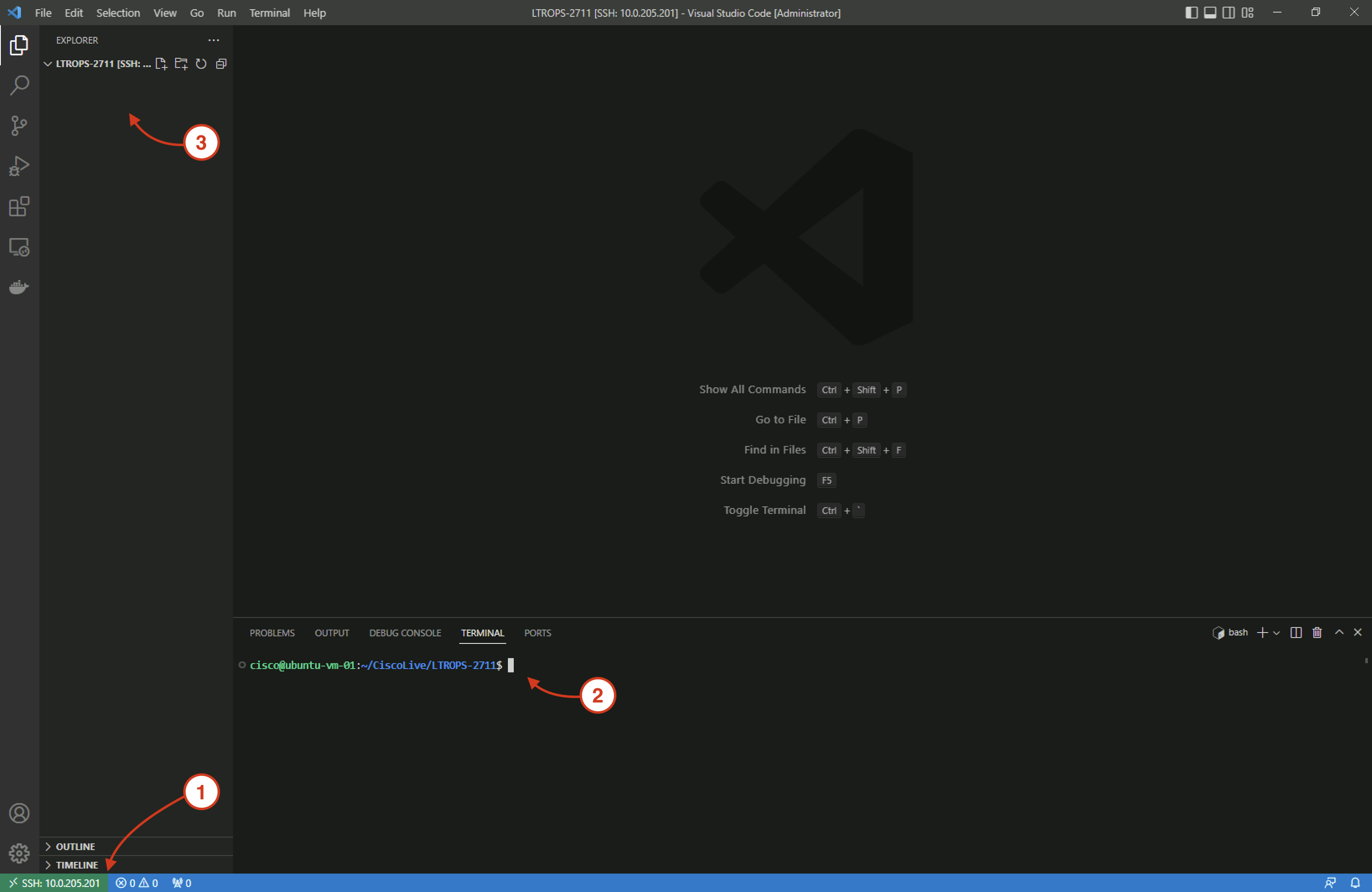Open the Accounts menu icon
Viewport: 1372px width, 892px height.
(19, 813)
